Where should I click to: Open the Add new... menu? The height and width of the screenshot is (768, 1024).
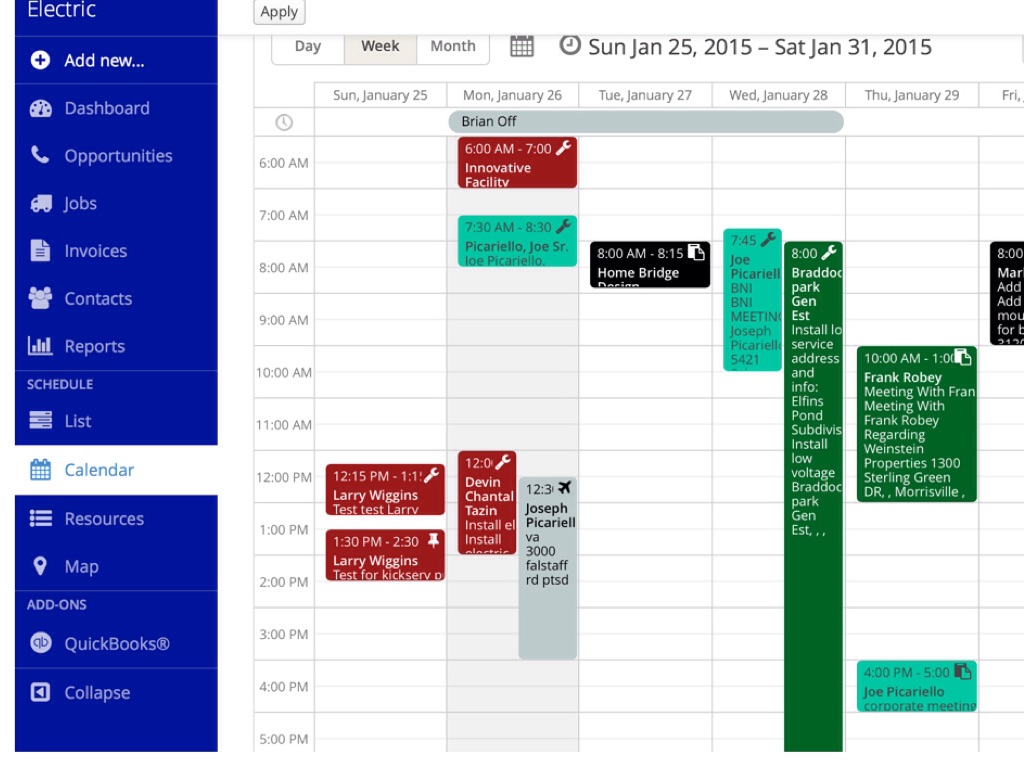click(x=104, y=61)
